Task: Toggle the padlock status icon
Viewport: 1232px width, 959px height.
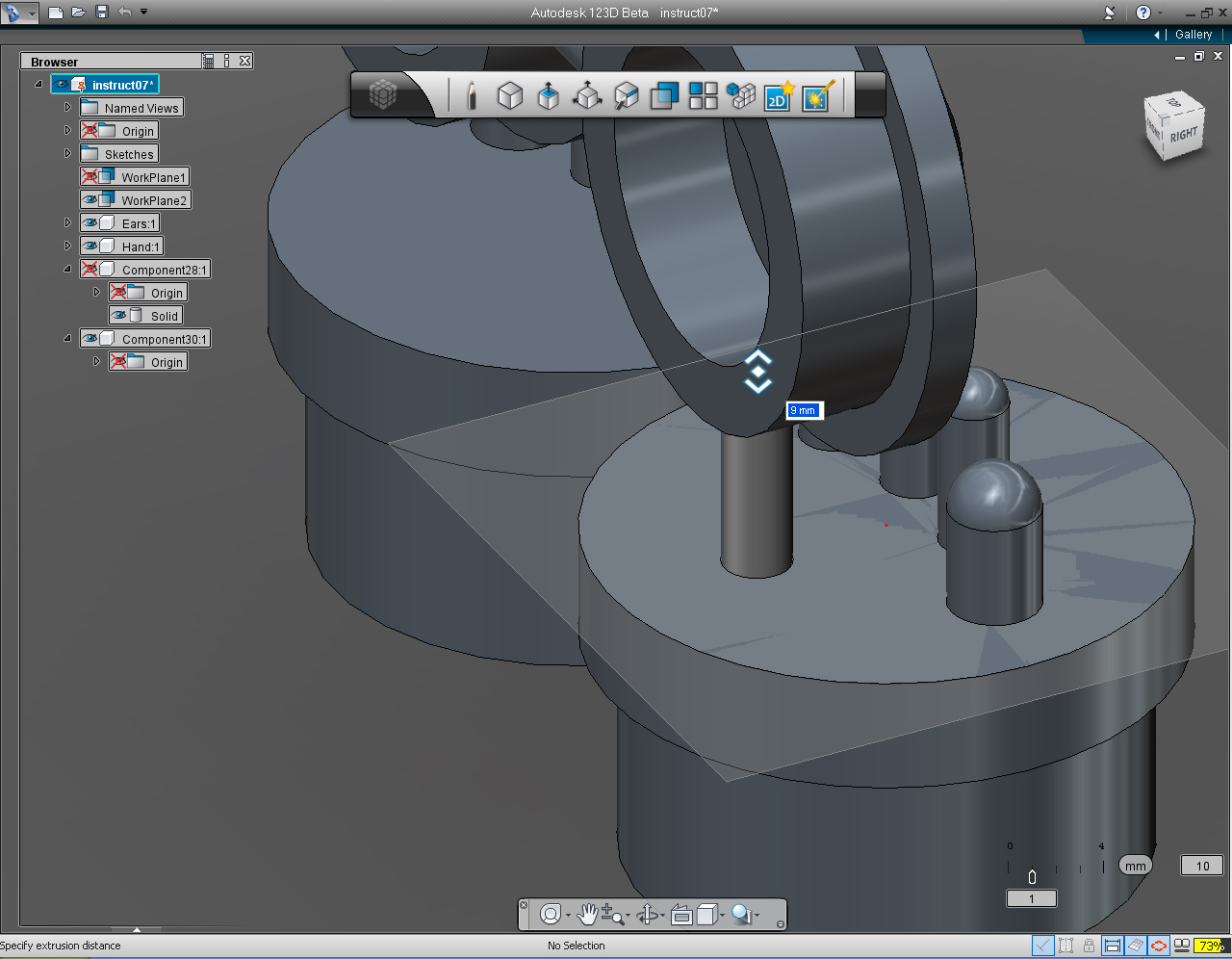Action: click(1089, 946)
